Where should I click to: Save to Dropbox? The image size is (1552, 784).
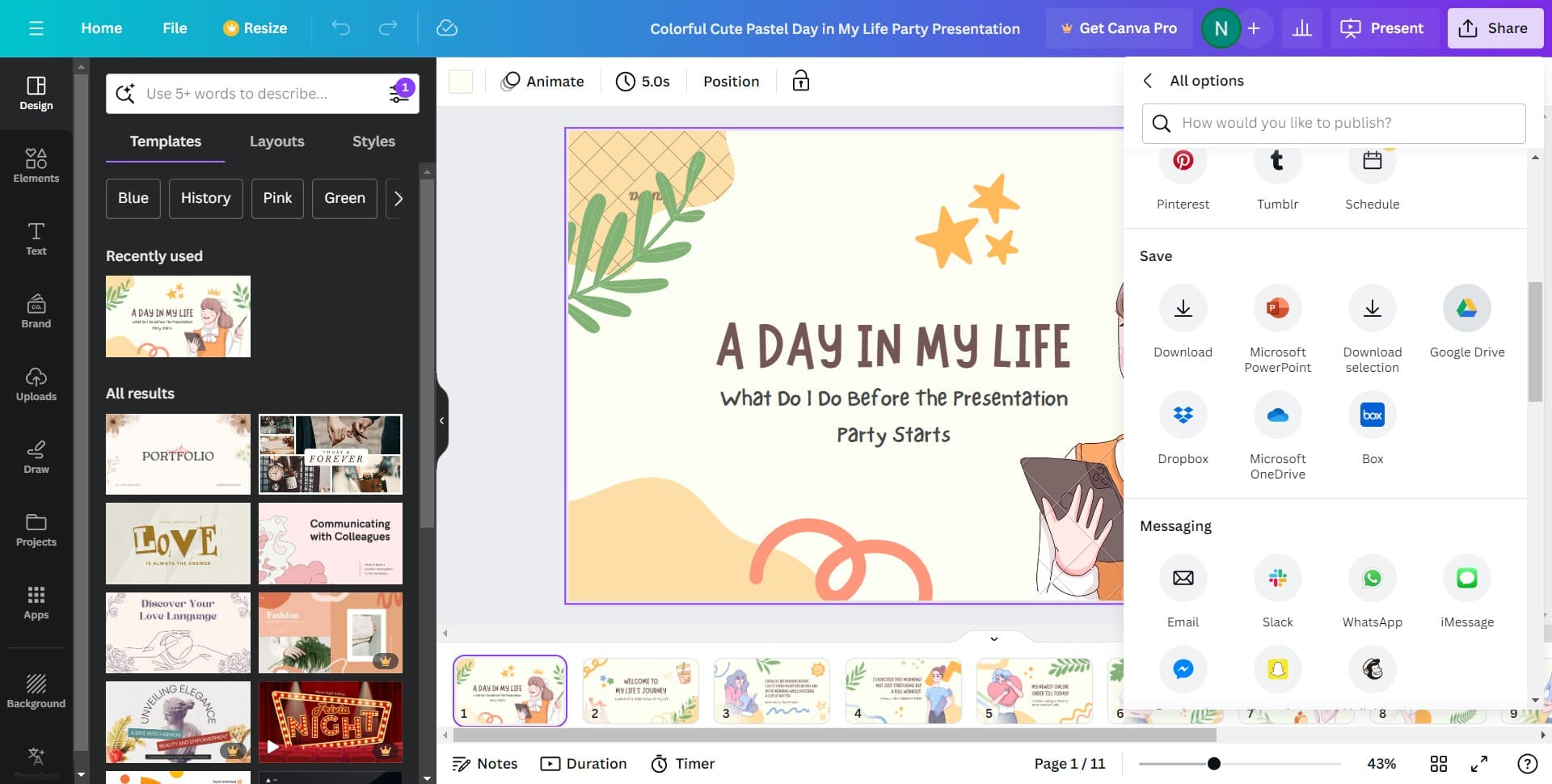point(1183,415)
